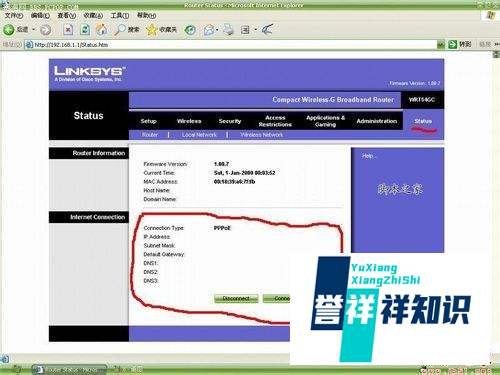The image size is (500, 375).
Task: Click the firmware value 1.00.7
Action: click(x=221, y=164)
